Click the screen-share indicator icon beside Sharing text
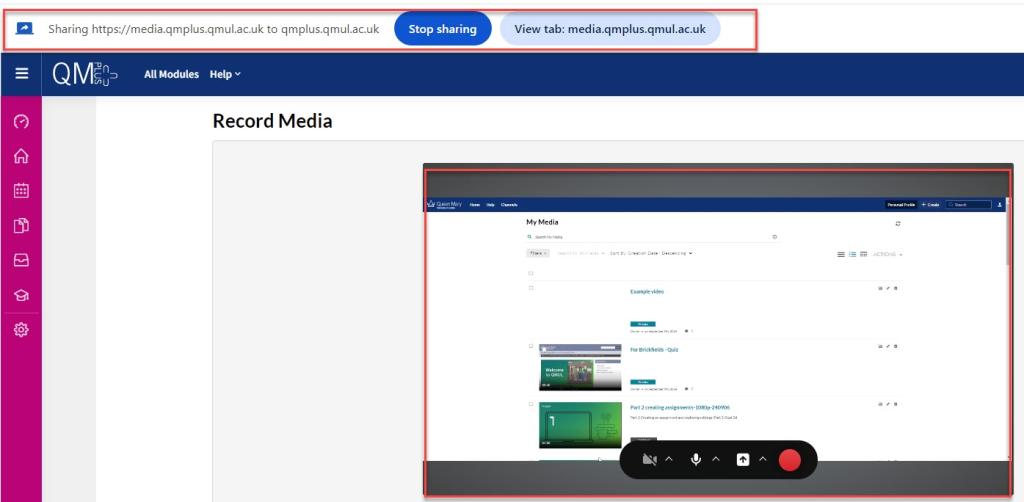The image size is (1024, 502). pyautogui.click(x=25, y=29)
